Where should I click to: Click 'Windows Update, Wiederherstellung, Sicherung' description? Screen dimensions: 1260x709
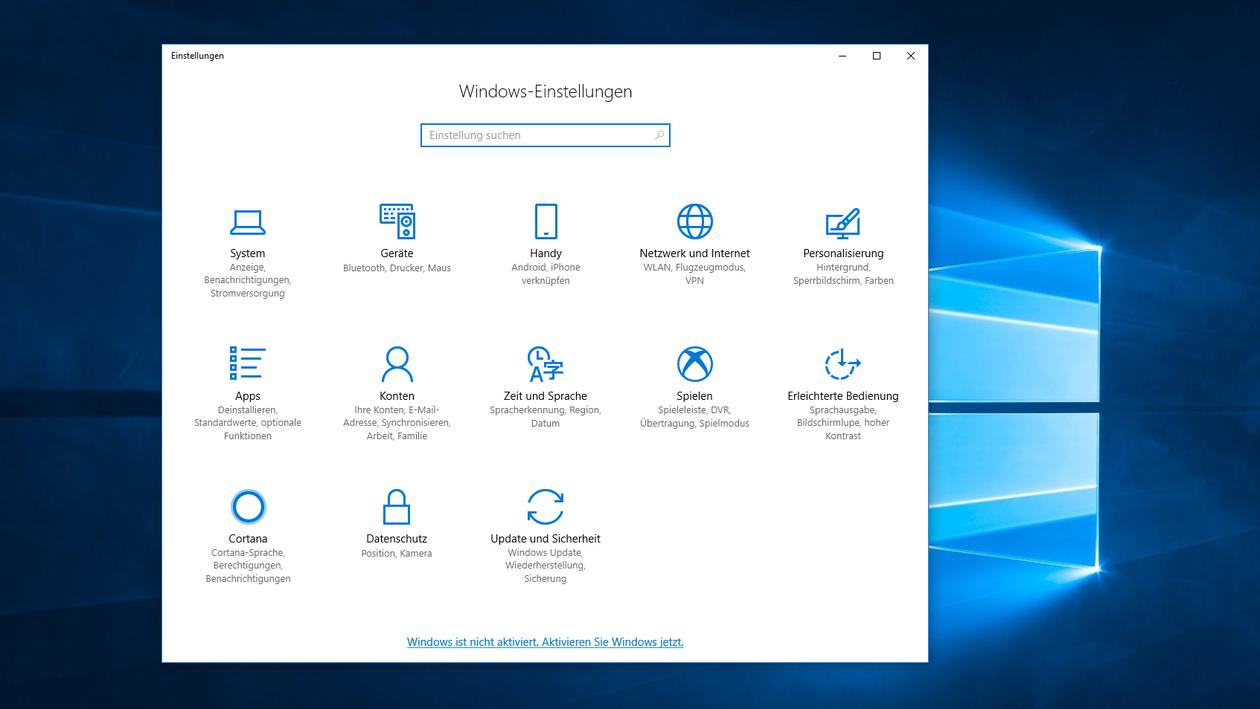pyautogui.click(x=545, y=566)
